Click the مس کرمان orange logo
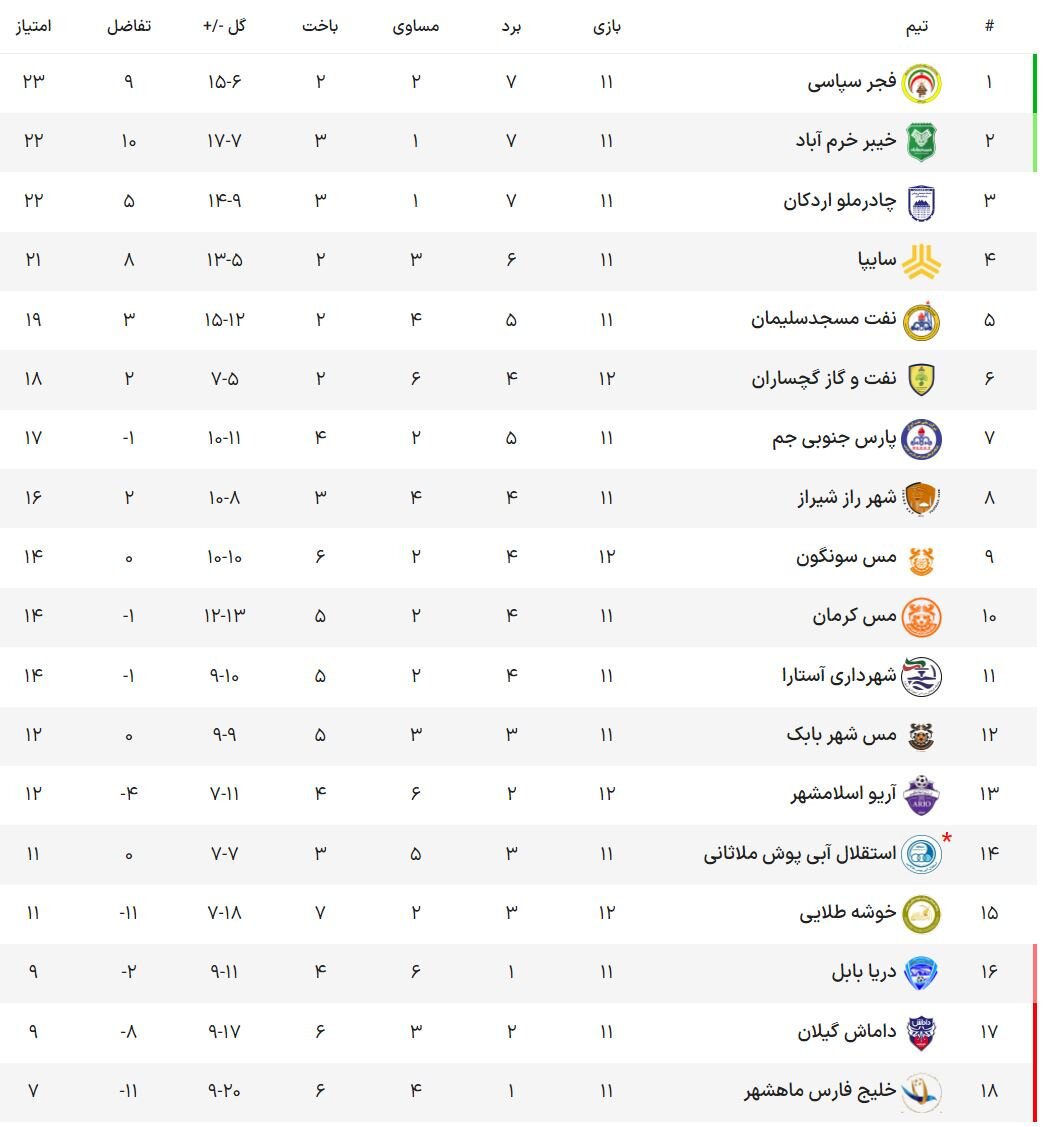This screenshot has height=1127, width=1050. (x=921, y=617)
